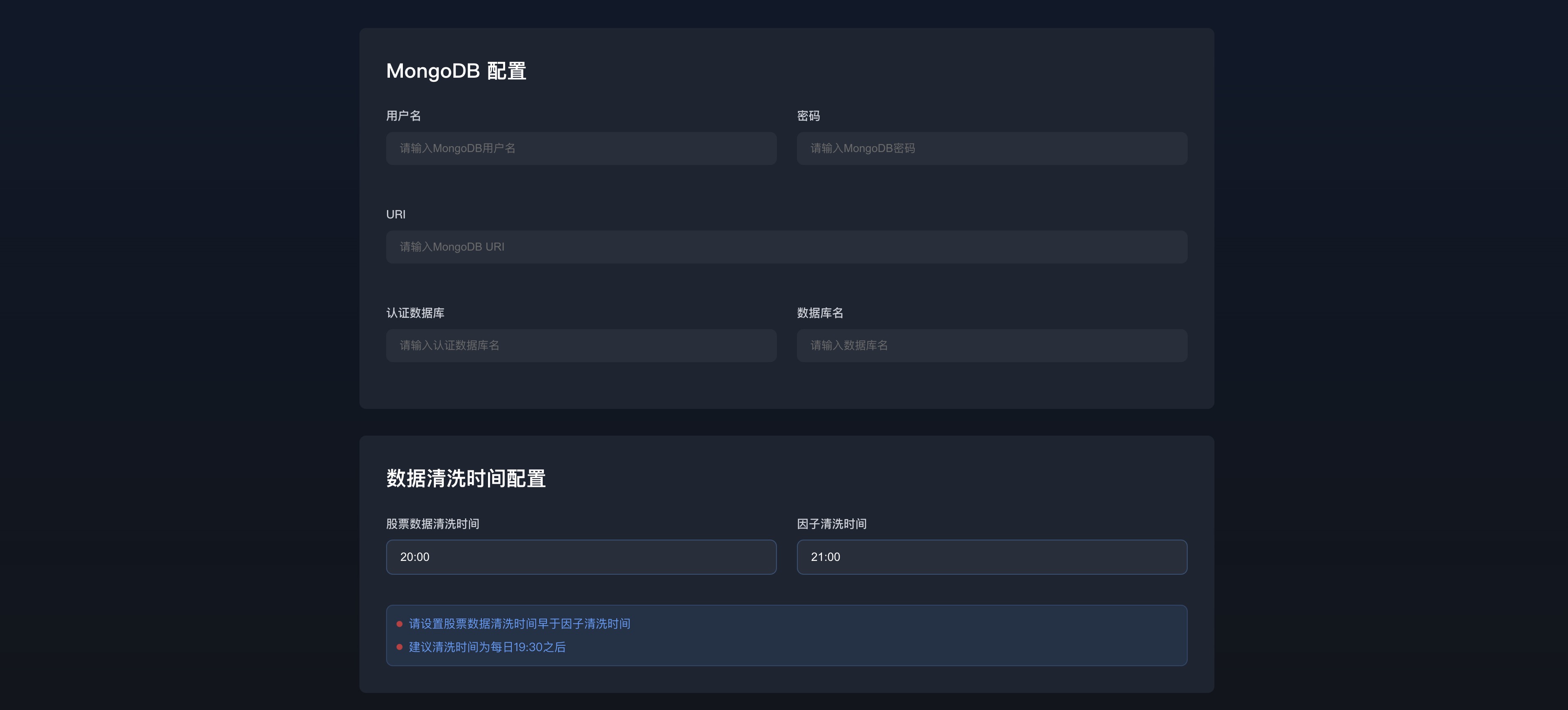The image size is (1568, 710).
Task: Select the MongoDB 配置 section heading
Action: coord(456,71)
